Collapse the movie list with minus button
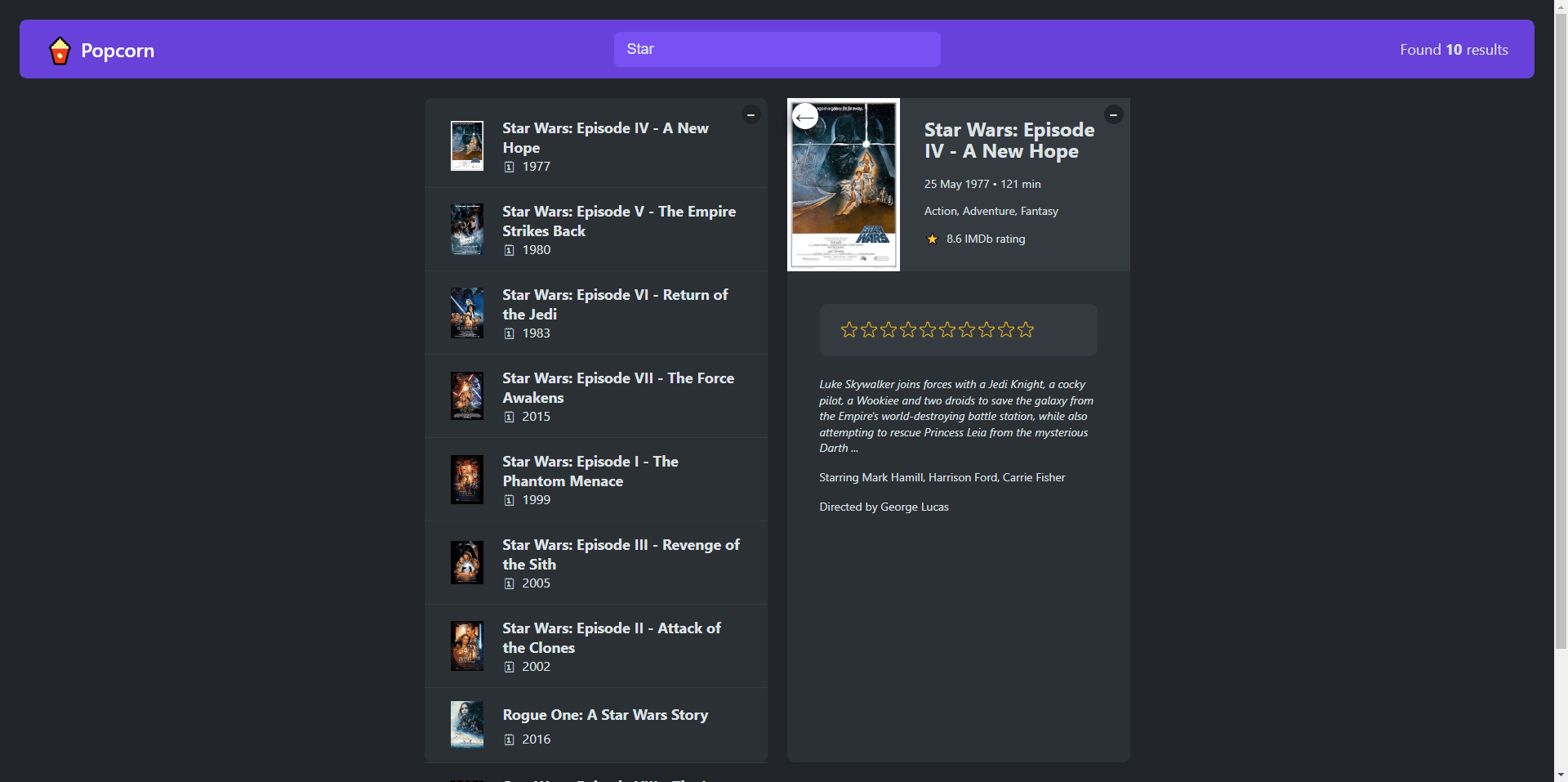 point(751,114)
